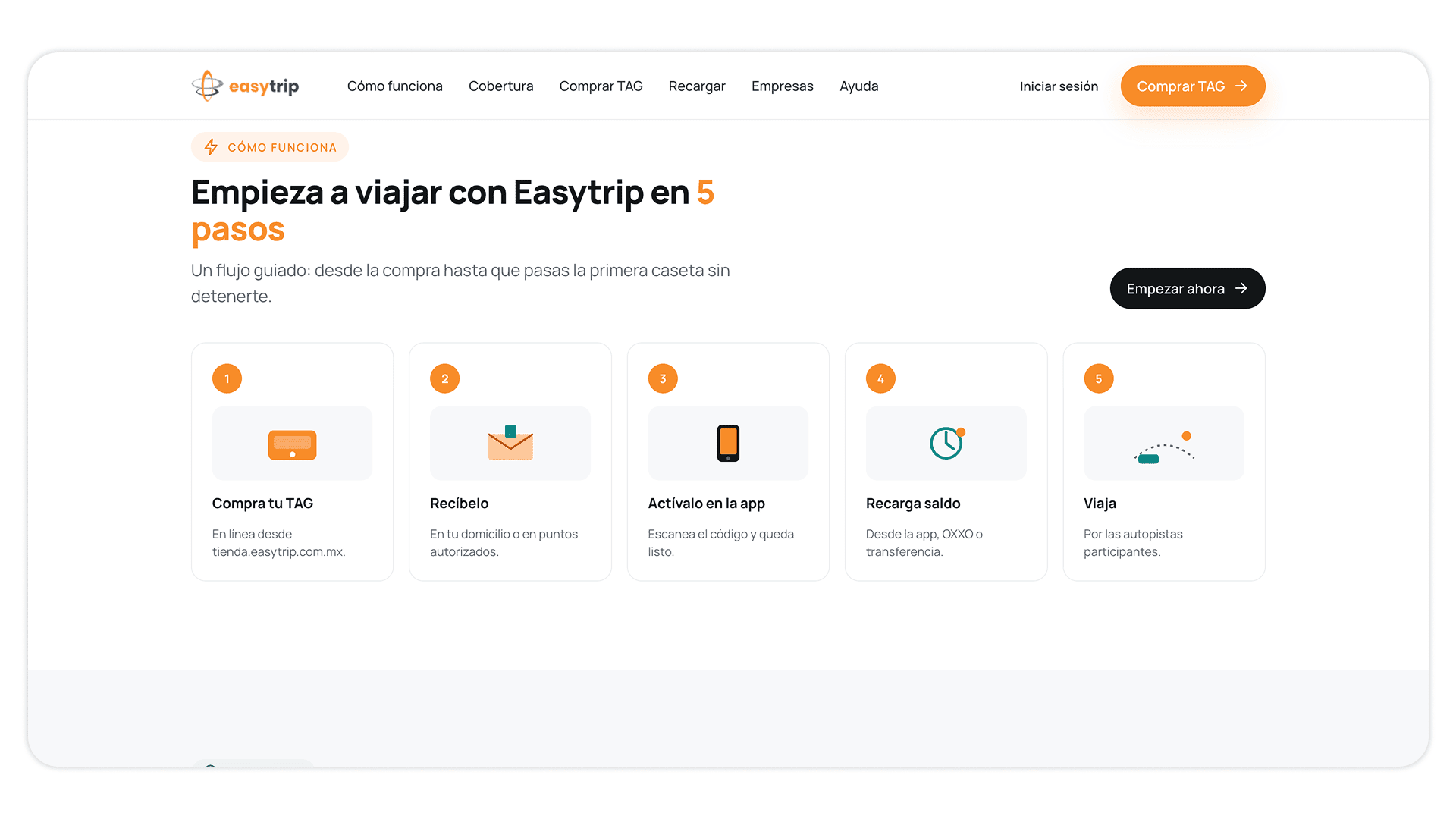Click the route arc icon in Viaja card
1456x819 pixels.
click(x=1164, y=447)
